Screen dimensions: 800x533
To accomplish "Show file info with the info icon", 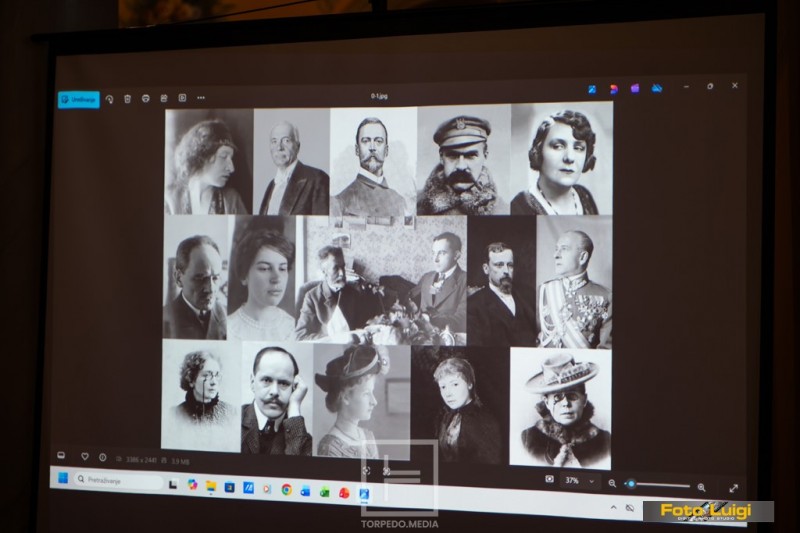I will 103,458.
